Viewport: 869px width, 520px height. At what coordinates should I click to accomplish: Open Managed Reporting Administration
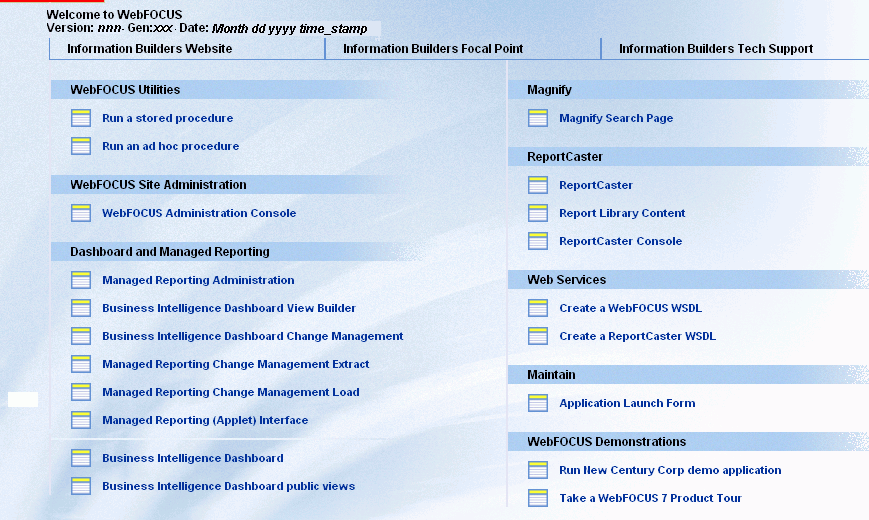coord(198,280)
